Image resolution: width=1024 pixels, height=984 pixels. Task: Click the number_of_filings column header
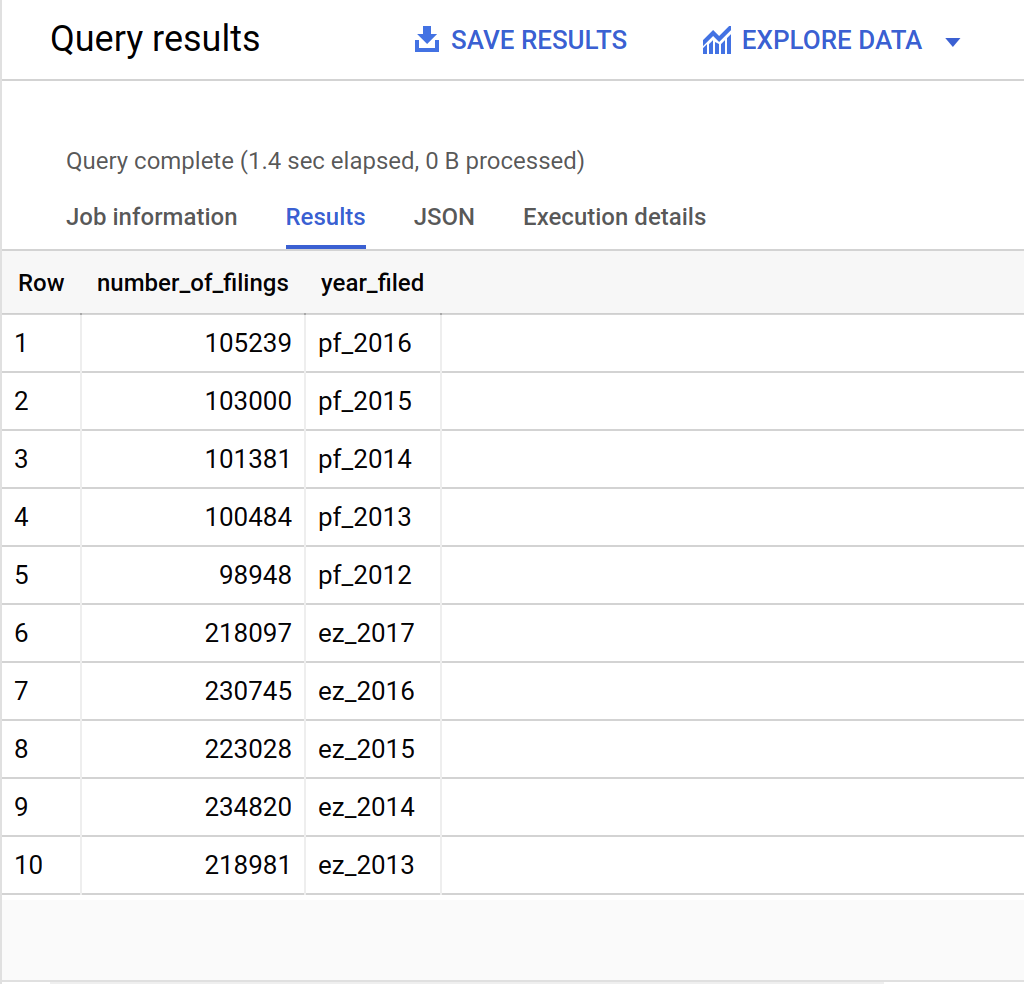pyautogui.click(x=193, y=283)
